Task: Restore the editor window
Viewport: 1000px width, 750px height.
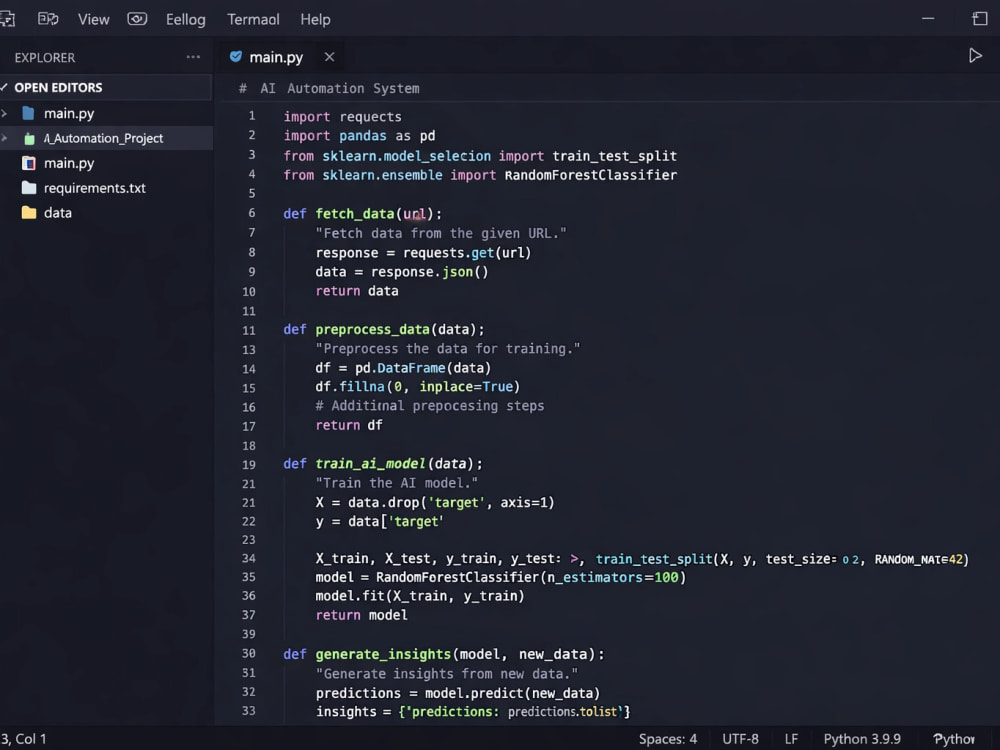Action: [x=980, y=18]
